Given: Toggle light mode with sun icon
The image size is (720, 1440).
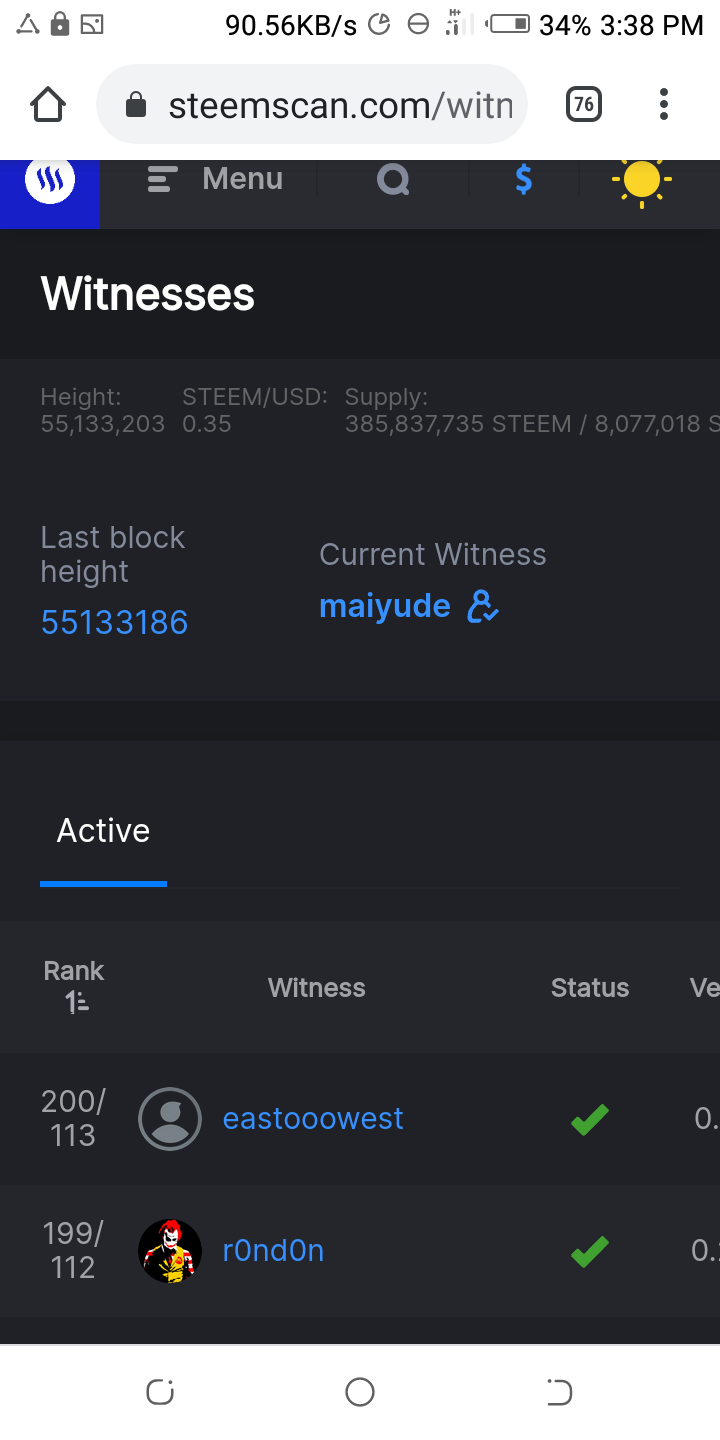Looking at the screenshot, I should tap(641, 181).
